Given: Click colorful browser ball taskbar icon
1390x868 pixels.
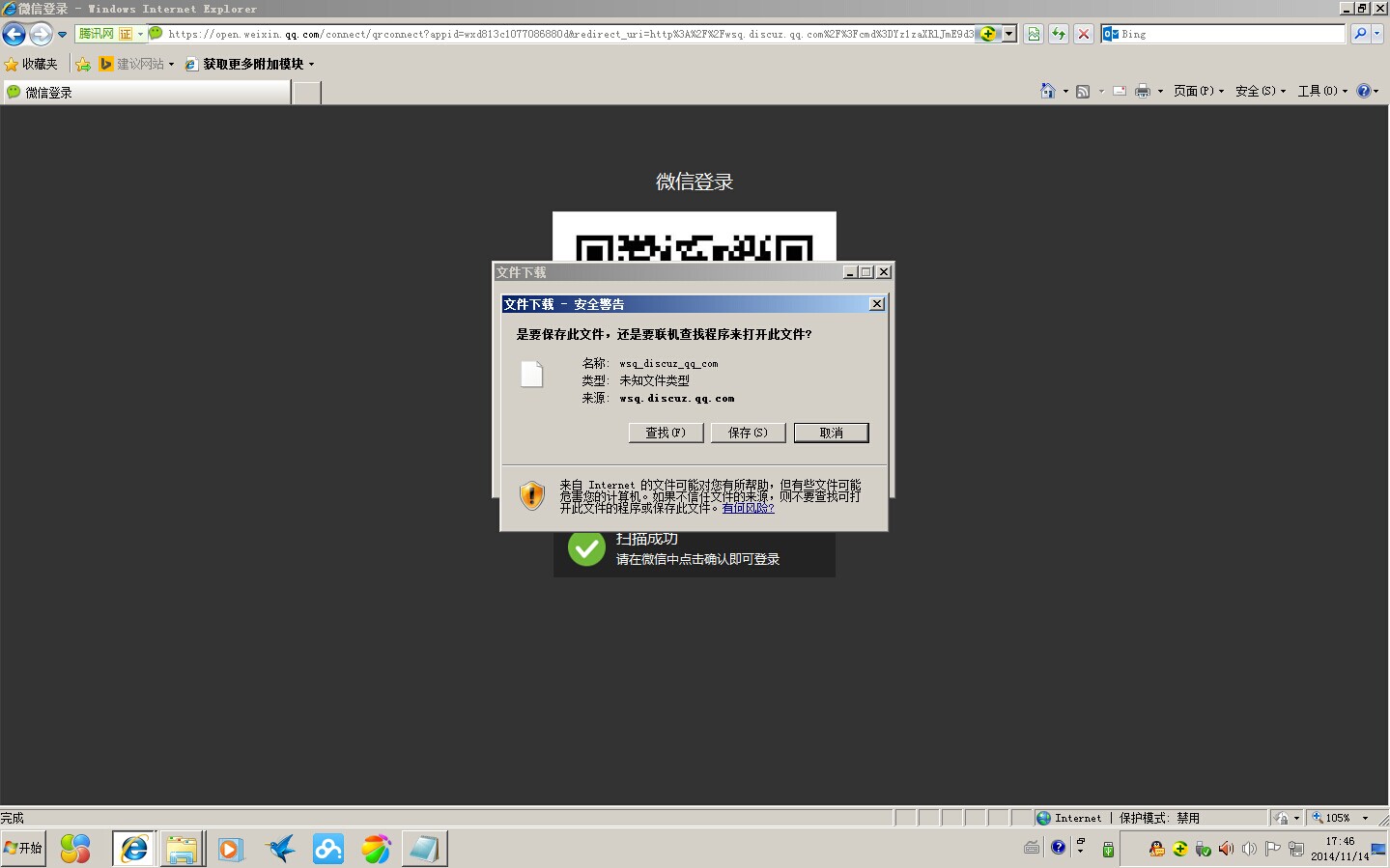Looking at the screenshot, I should 376,849.
